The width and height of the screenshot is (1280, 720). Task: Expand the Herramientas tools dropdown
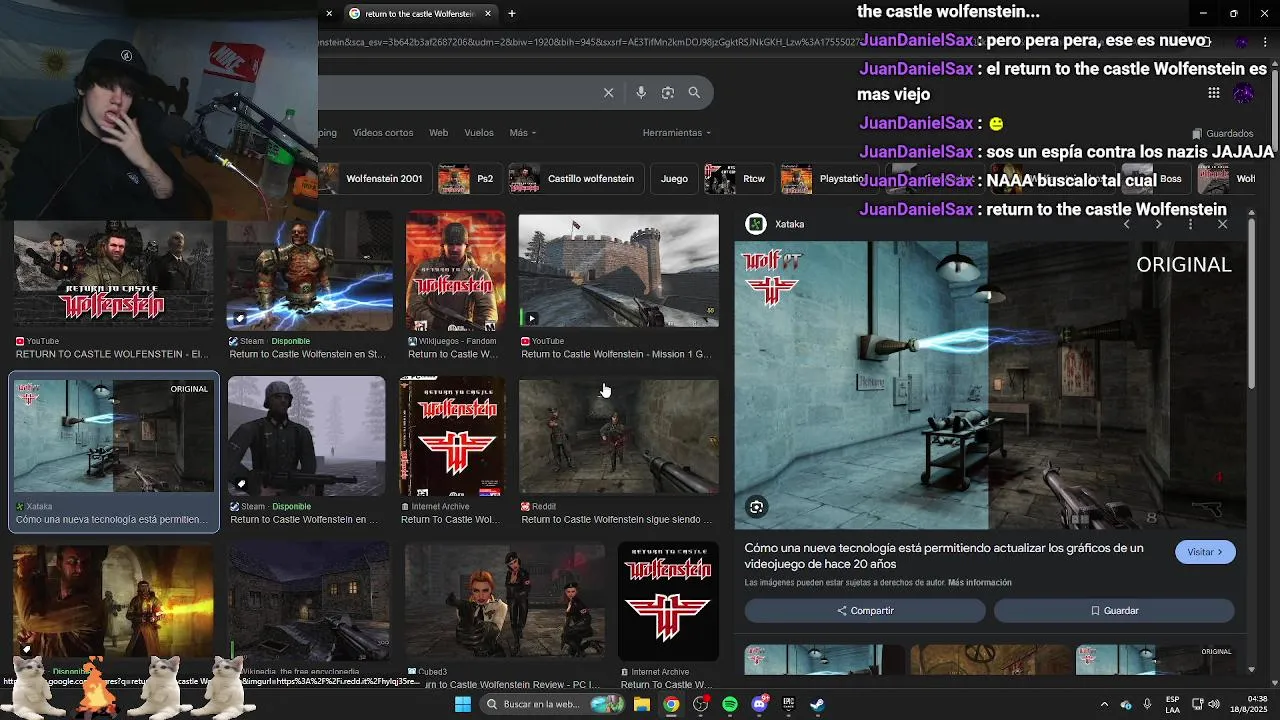pos(677,132)
